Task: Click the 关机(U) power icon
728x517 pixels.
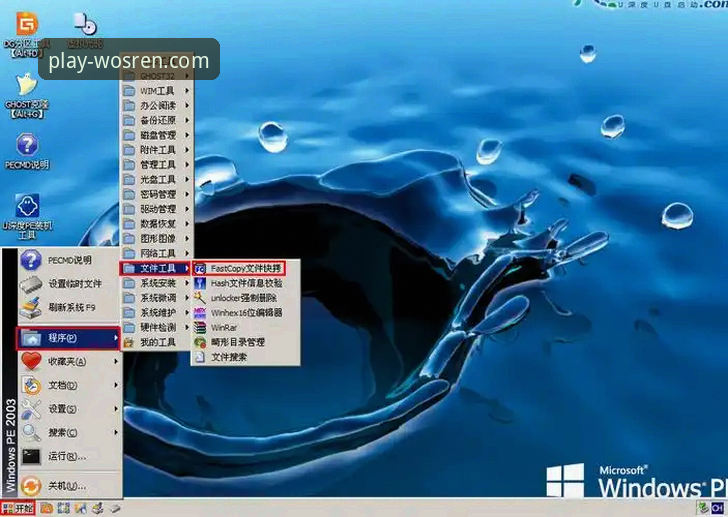Action: (x=31, y=486)
